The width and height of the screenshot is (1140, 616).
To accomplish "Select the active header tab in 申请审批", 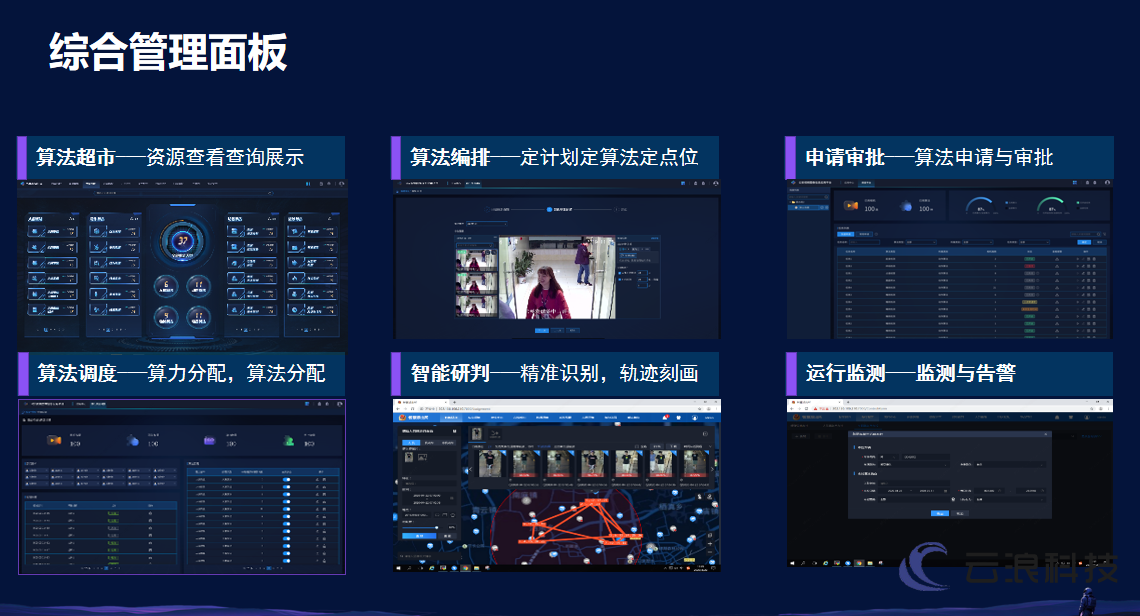I will click(x=867, y=183).
